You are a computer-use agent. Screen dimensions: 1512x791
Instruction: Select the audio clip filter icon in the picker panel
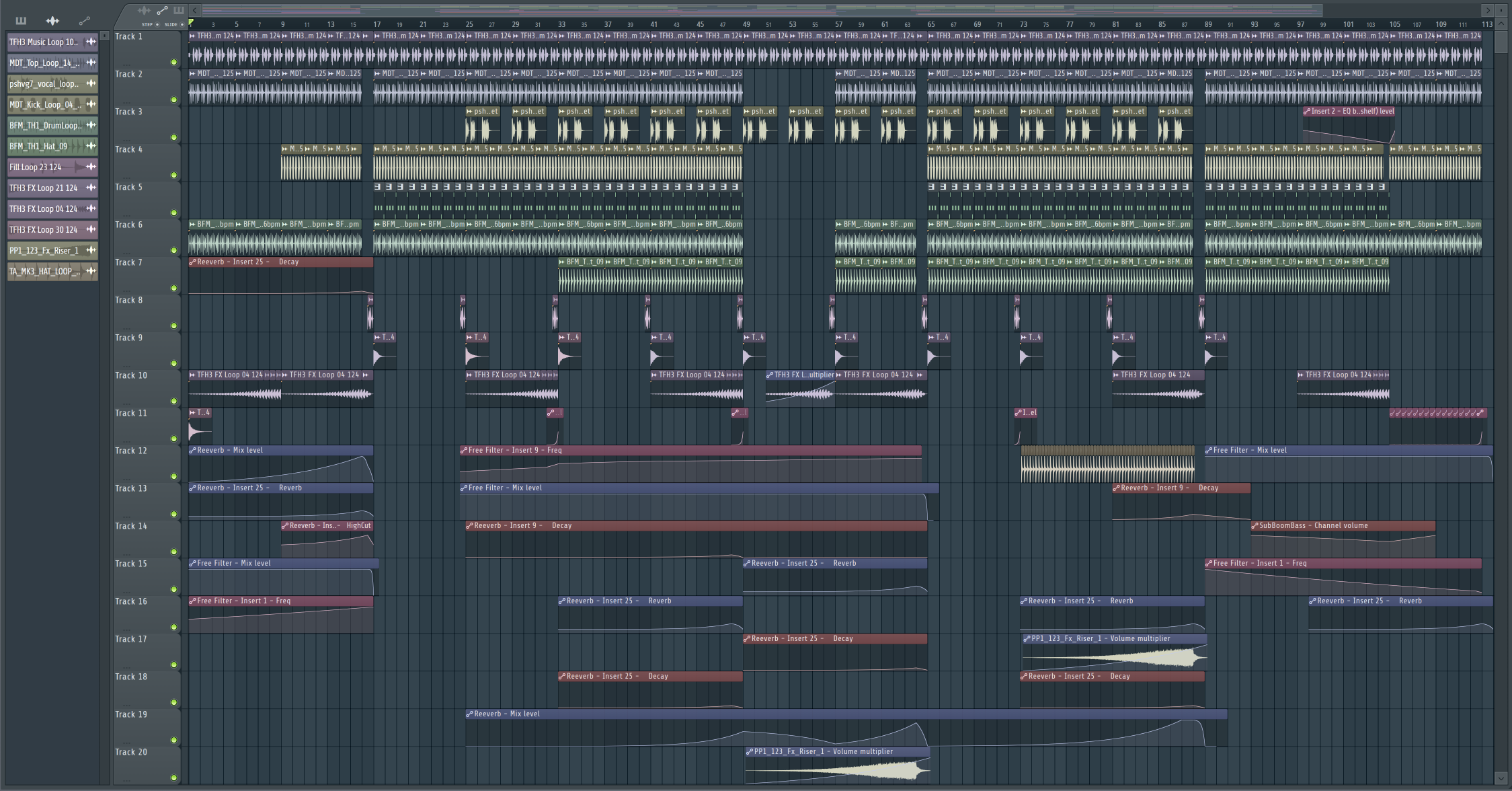coord(52,21)
